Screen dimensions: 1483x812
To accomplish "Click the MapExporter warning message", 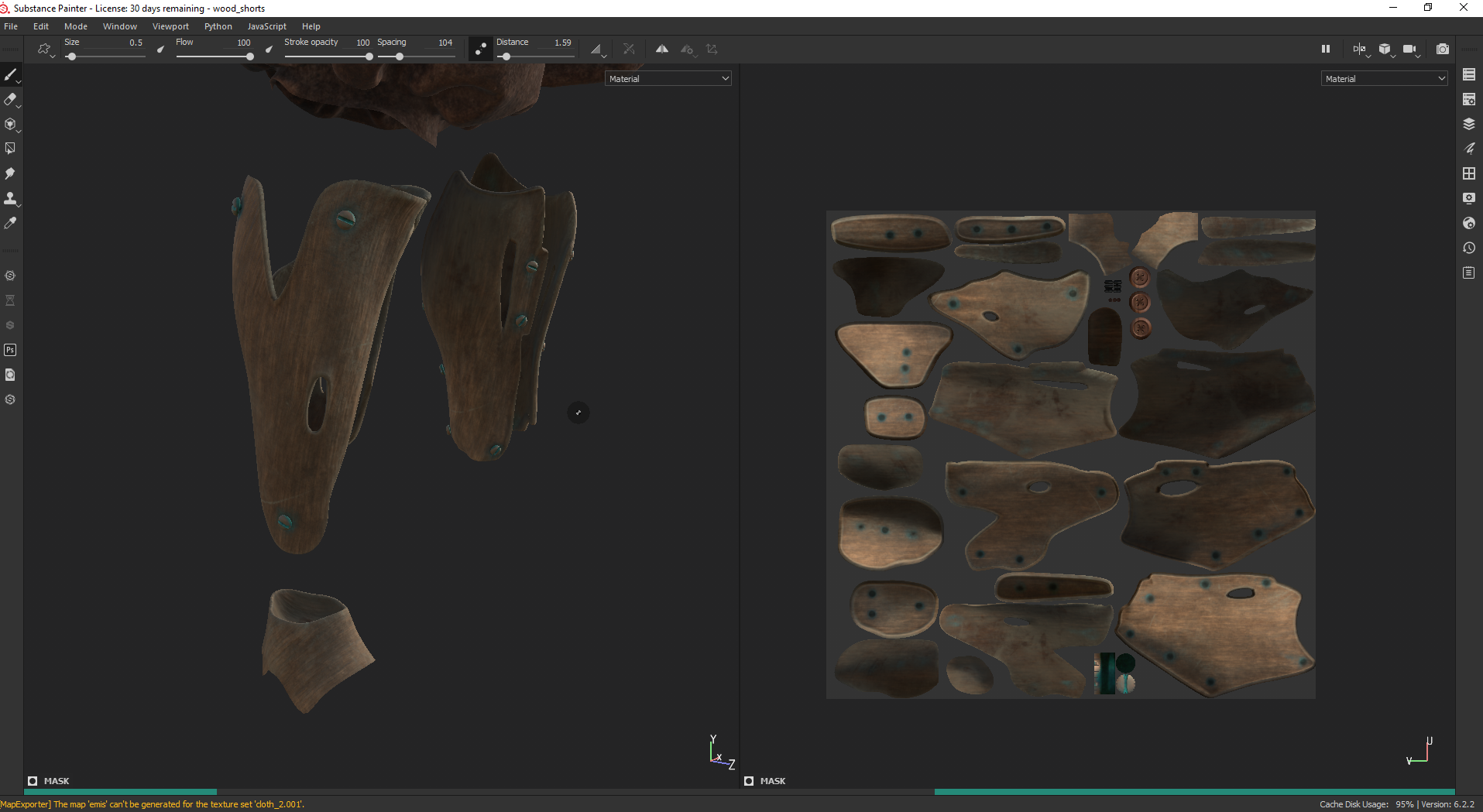I will (x=153, y=804).
